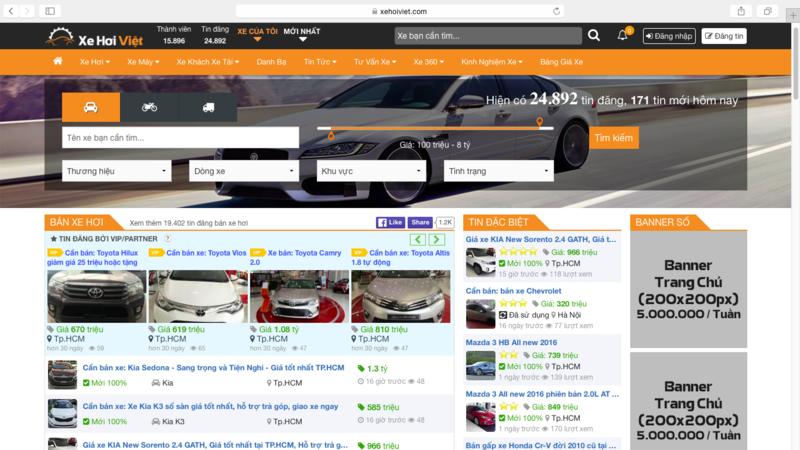Reload the xehoiviet.com page
The width and height of the screenshot is (800, 450).
coord(556,11)
